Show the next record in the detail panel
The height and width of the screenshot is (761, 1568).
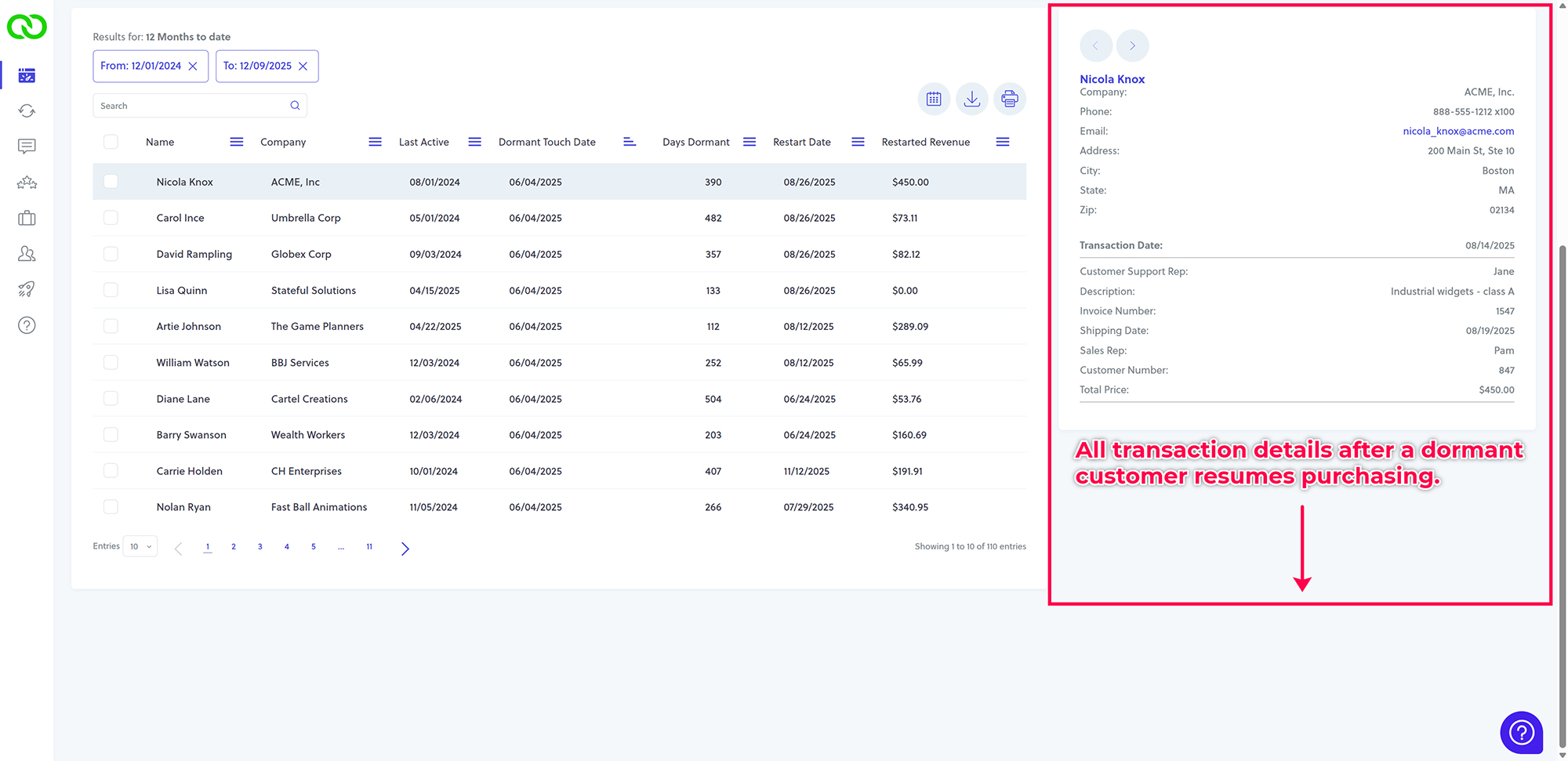(1132, 45)
